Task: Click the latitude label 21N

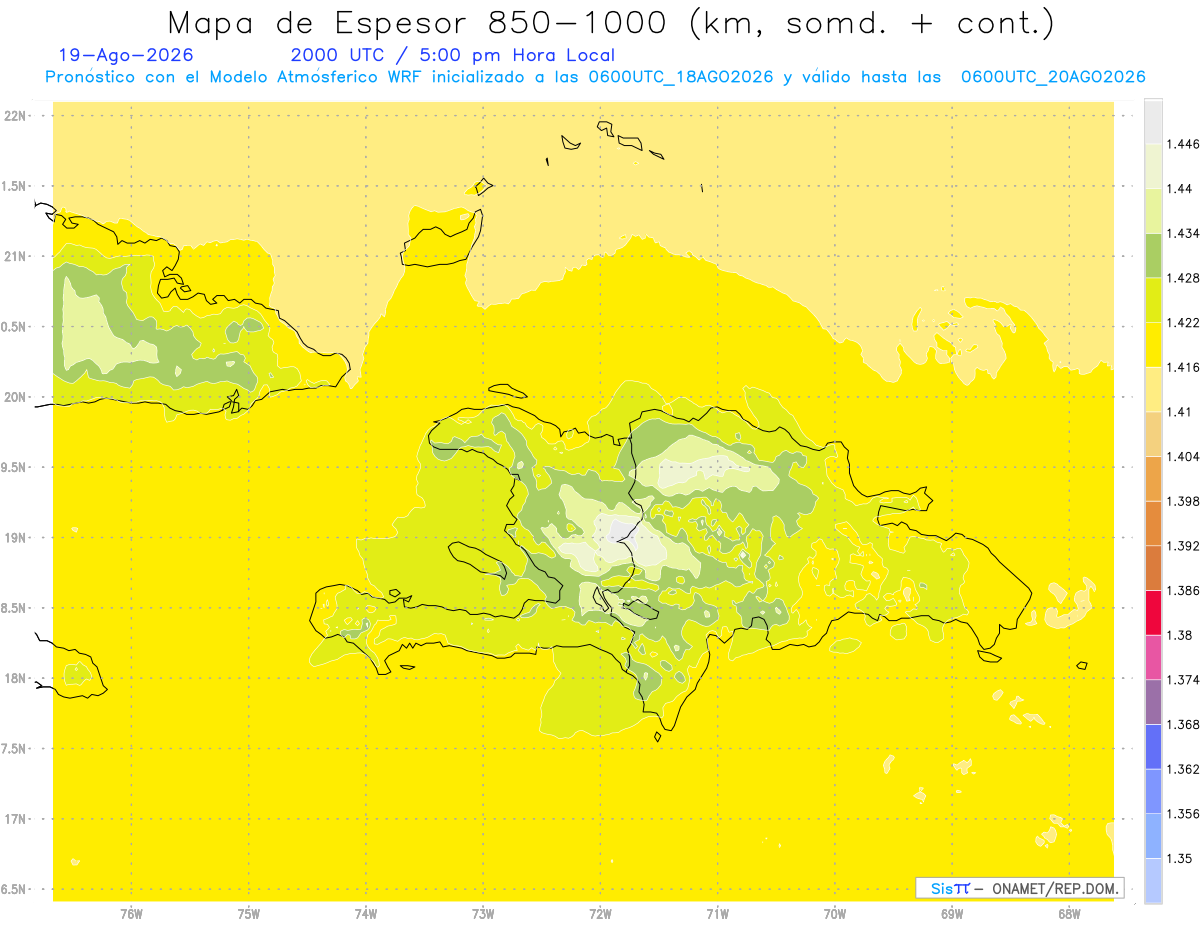Action: coord(15,256)
